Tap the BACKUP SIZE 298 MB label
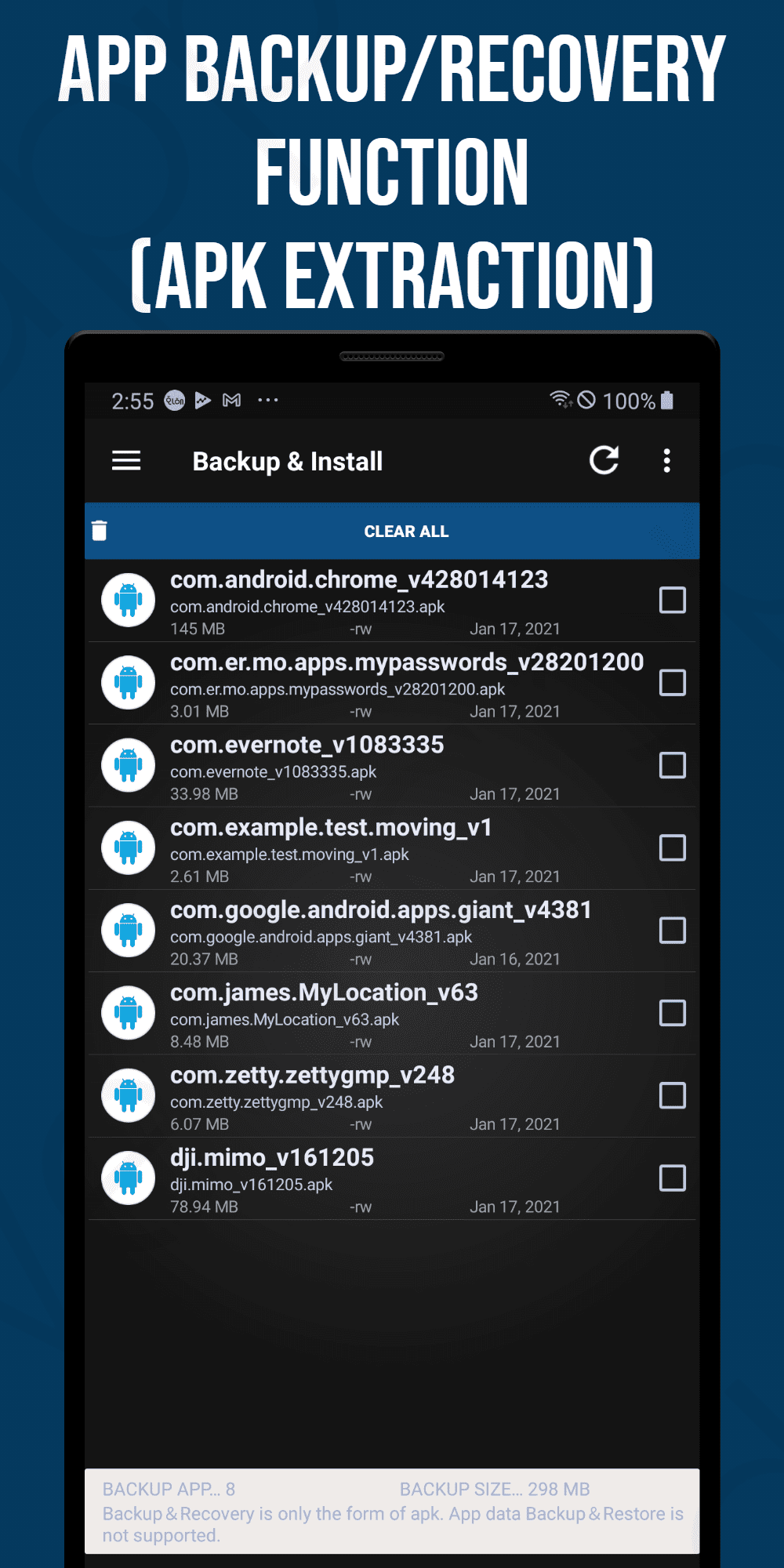Screen dimensions: 784x1568 click(x=495, y=1489)
